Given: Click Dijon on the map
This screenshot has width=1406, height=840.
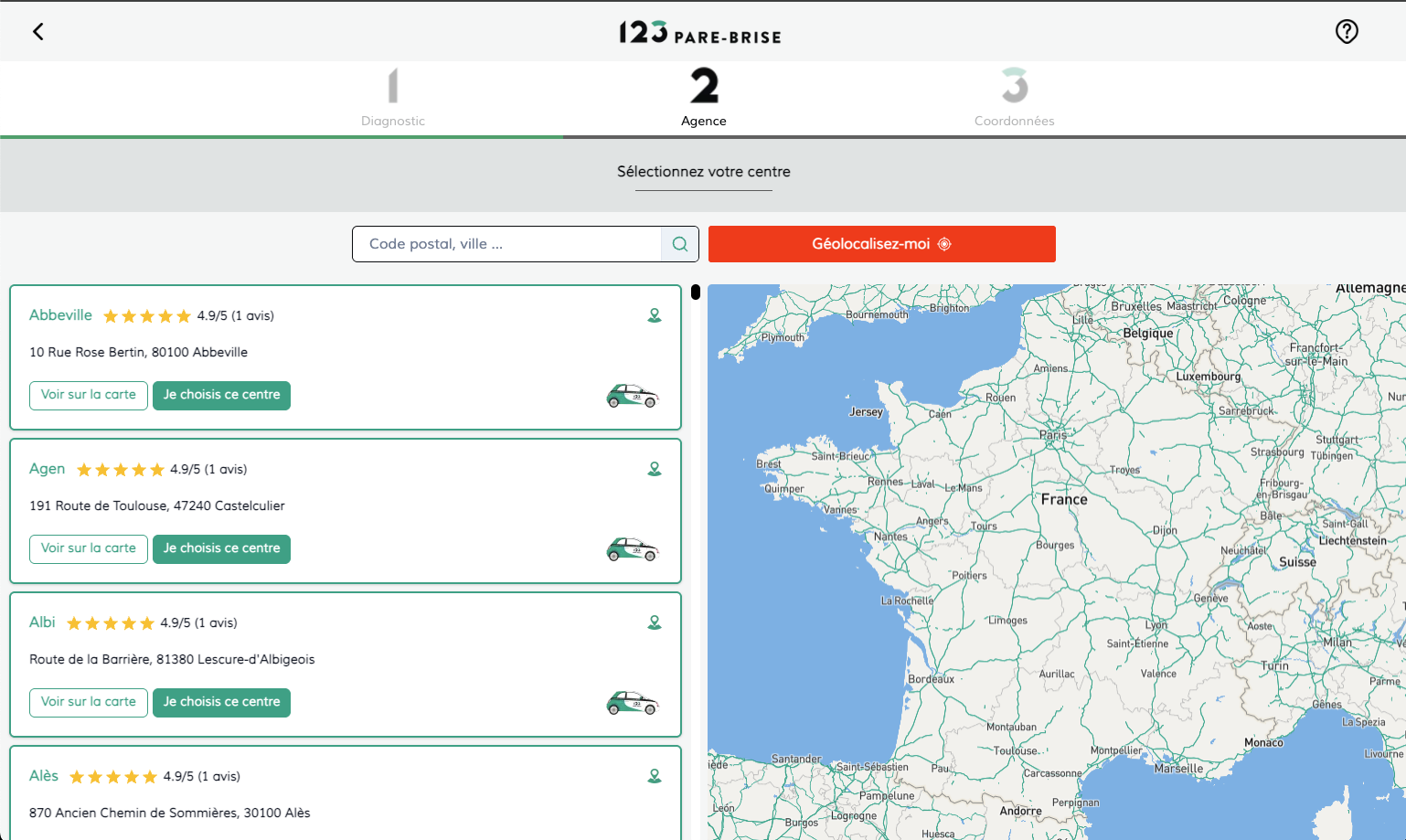Looking at the screenshot, I should [x=1166, y=530].
